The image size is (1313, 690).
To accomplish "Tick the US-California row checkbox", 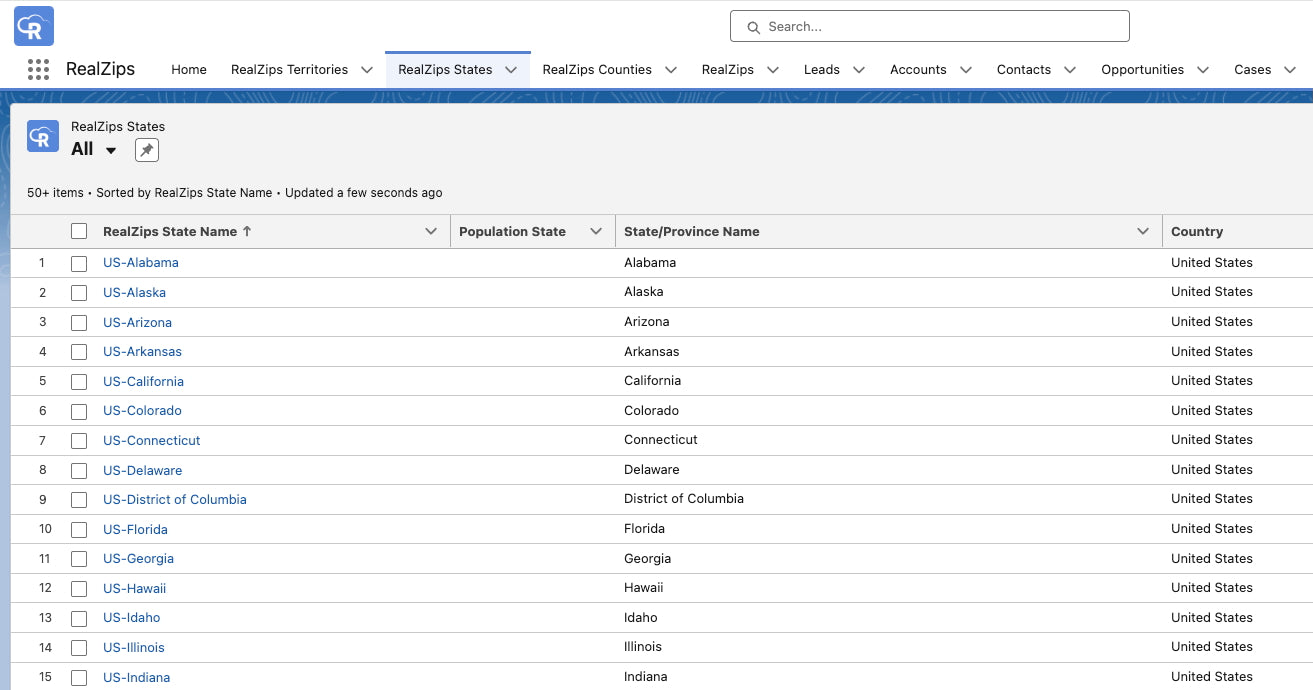I will tap(79, 382).
